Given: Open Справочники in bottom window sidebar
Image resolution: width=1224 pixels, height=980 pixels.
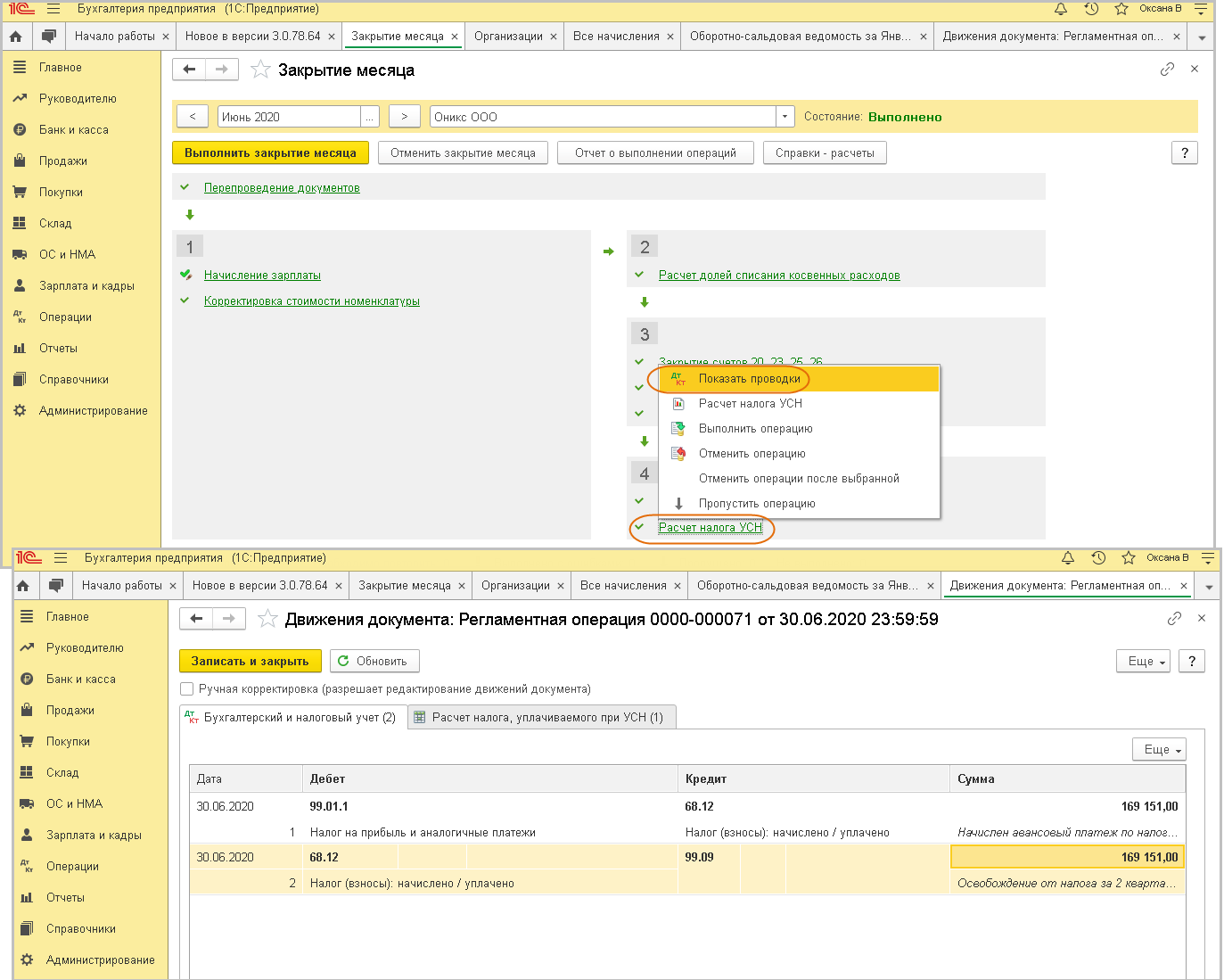Looking at the screenshot, I should (x=81, y=929).
